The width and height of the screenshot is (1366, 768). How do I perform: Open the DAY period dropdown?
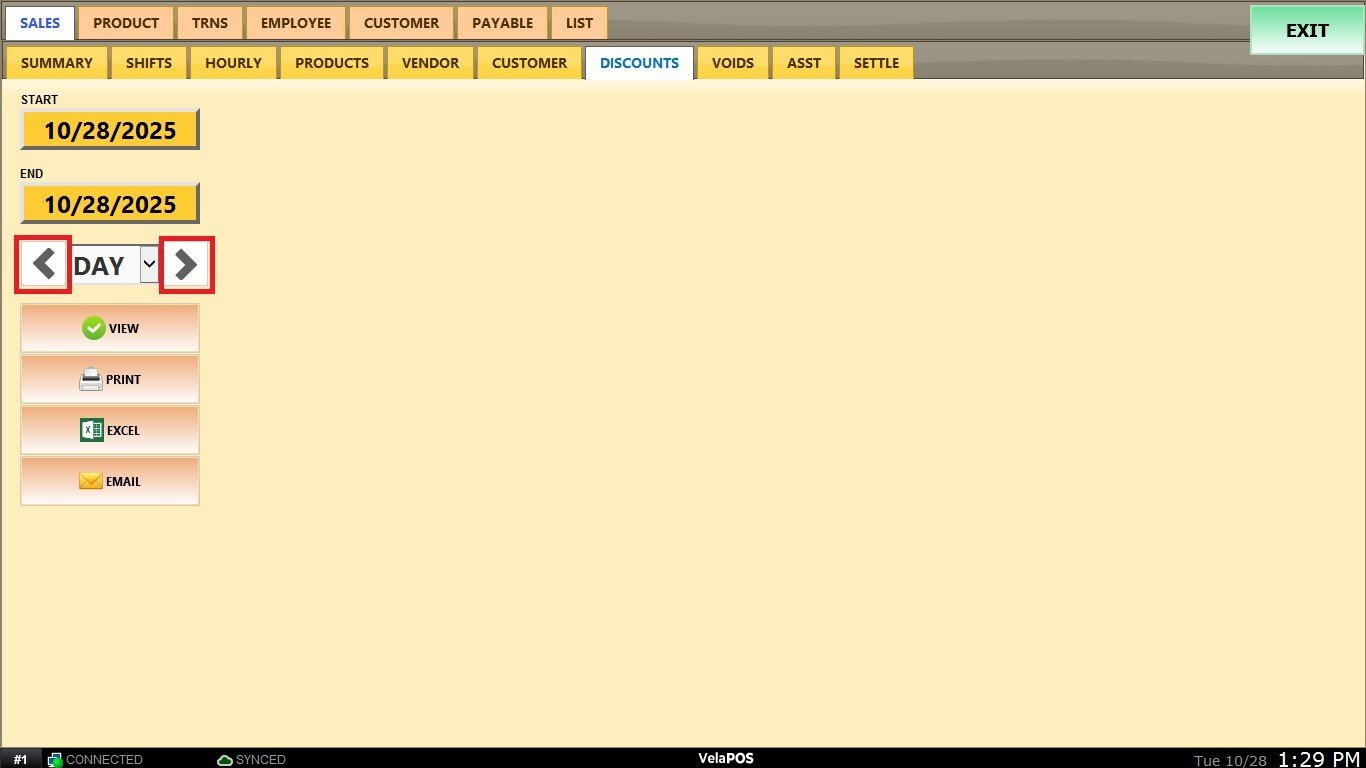tap(149, 265)
